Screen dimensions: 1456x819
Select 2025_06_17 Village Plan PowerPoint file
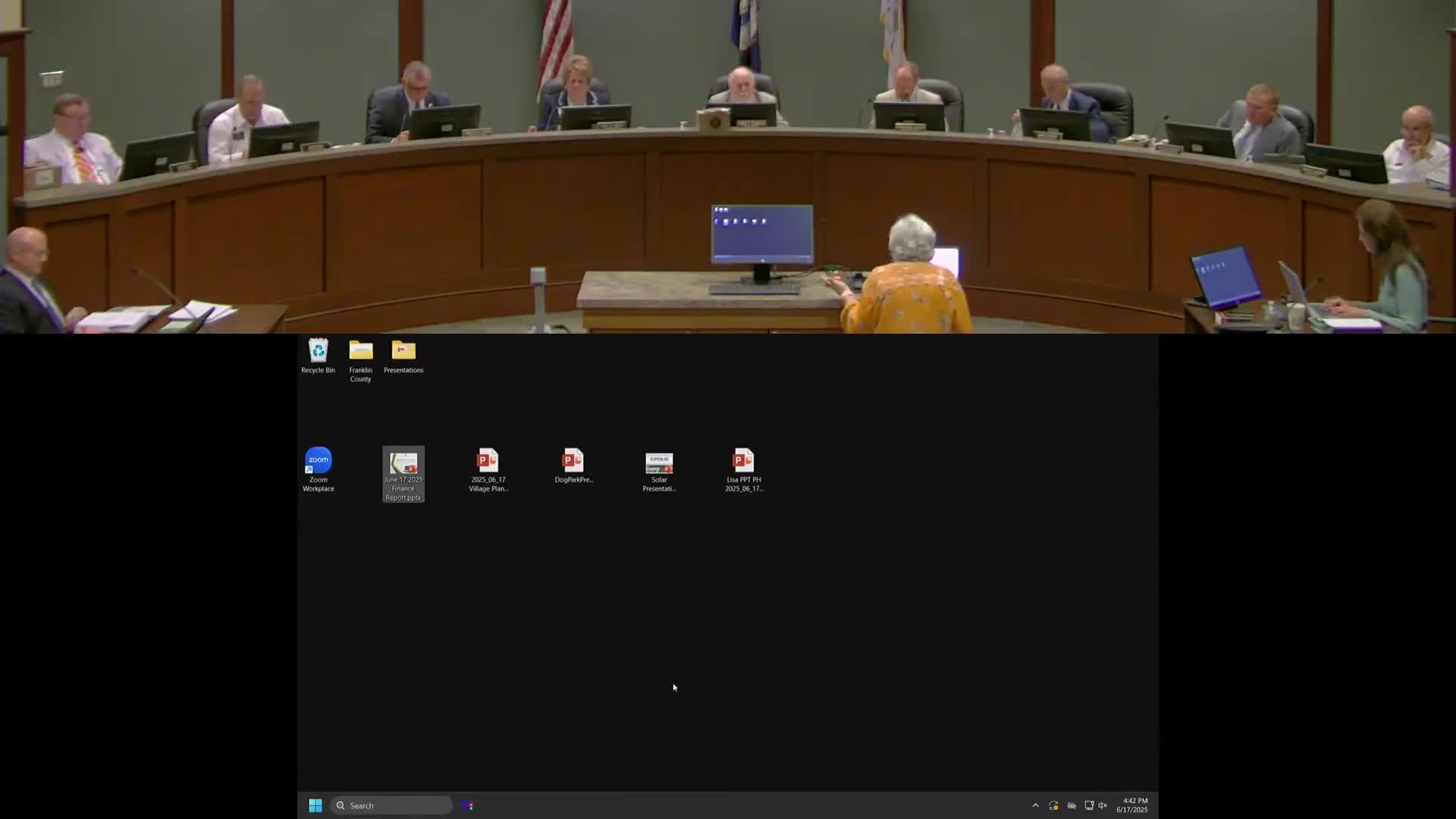(488, 462)
